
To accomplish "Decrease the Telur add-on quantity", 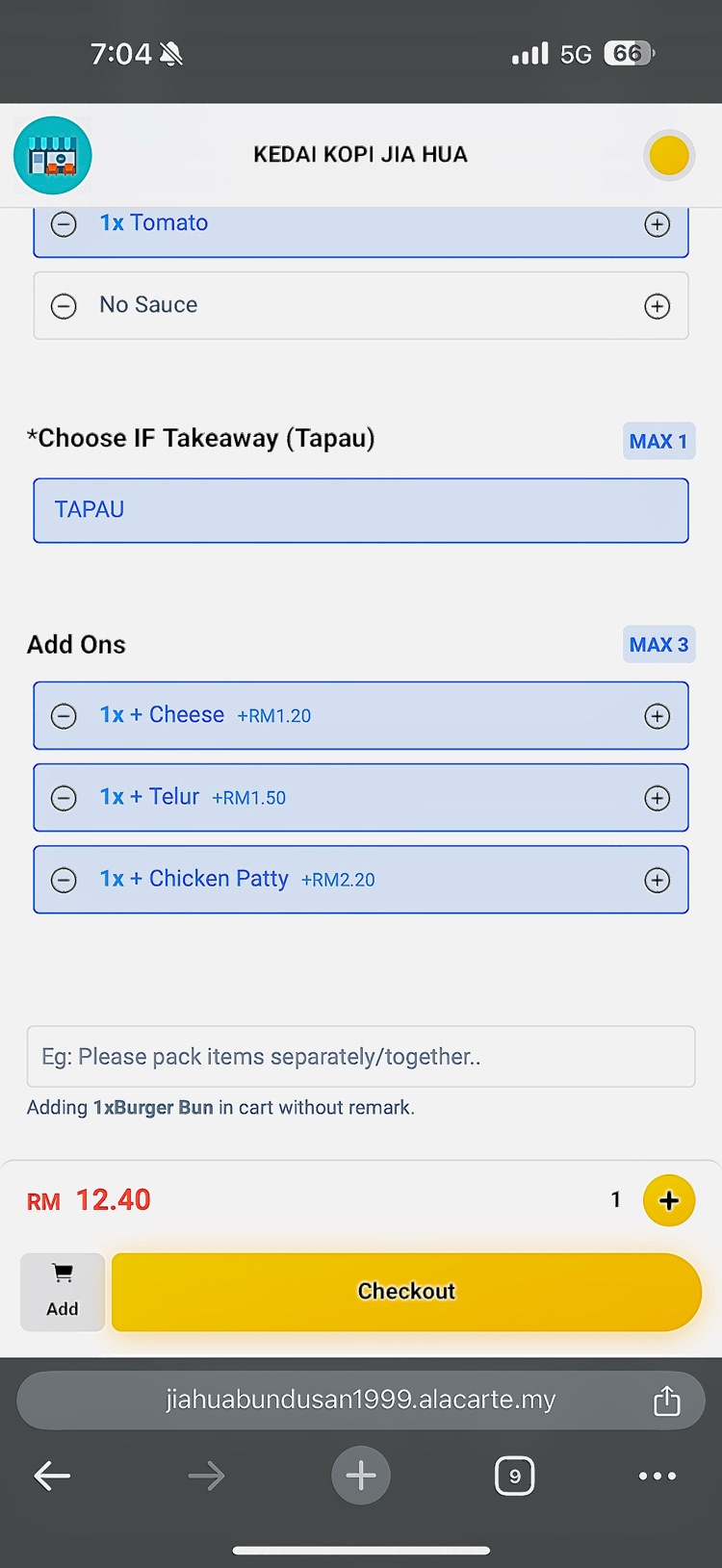I will coord(64,798).
